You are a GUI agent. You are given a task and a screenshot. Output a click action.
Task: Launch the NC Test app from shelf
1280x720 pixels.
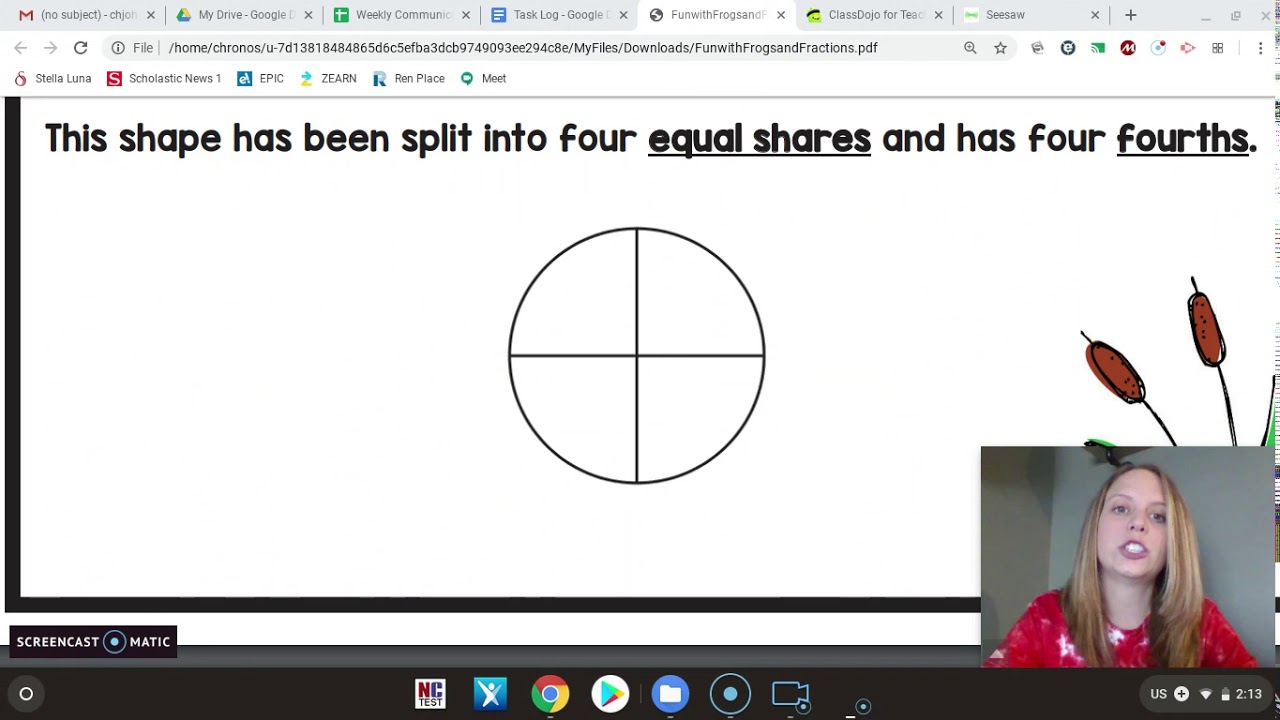point(430,694)
